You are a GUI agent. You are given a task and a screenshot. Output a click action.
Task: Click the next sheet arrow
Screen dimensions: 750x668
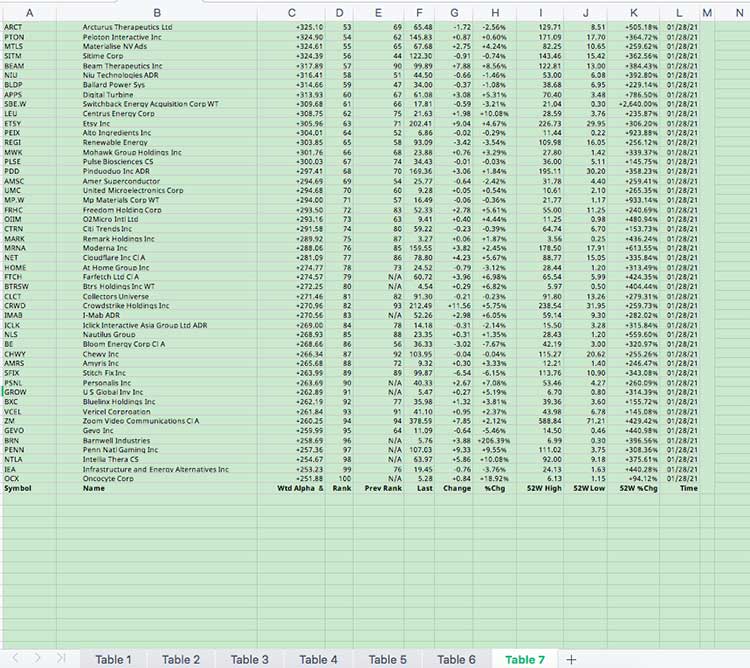38,659
